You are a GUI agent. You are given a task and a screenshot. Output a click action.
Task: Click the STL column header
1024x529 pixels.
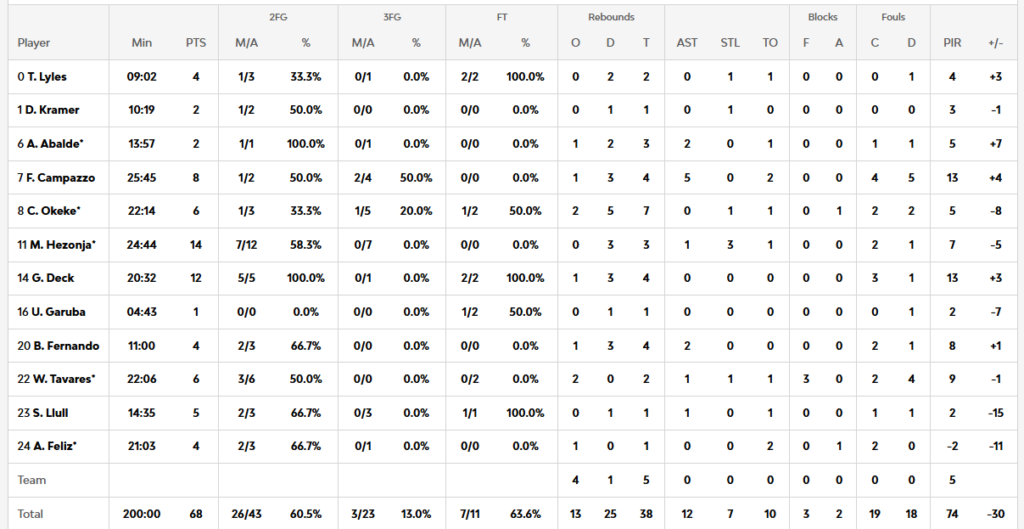730,43
